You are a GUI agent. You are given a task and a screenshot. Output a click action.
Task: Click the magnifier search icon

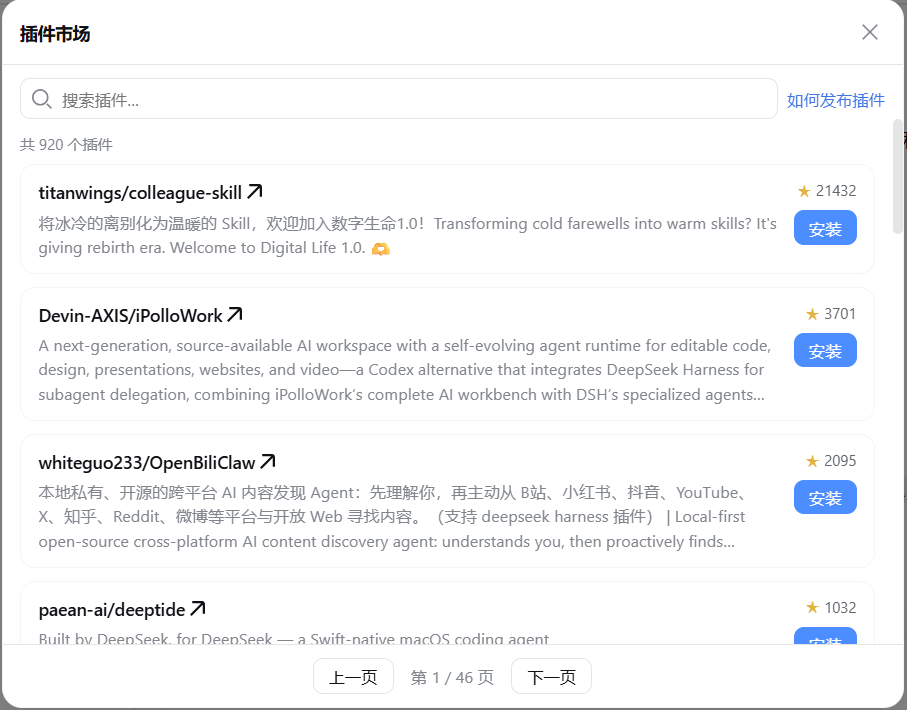pos(42,99)
